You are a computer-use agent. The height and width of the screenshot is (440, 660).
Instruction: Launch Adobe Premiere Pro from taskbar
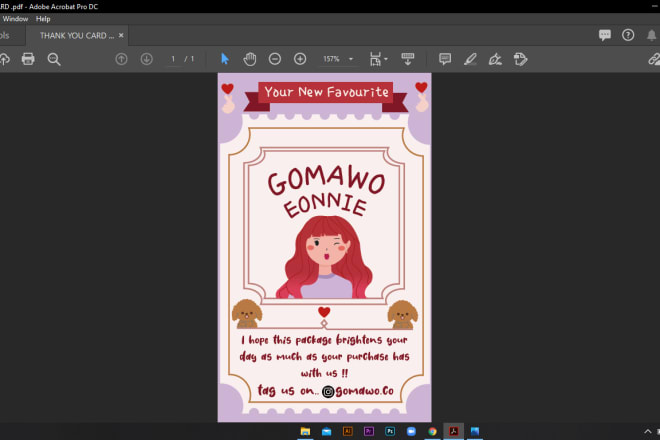pyautogui.click(x=369, y=431)
